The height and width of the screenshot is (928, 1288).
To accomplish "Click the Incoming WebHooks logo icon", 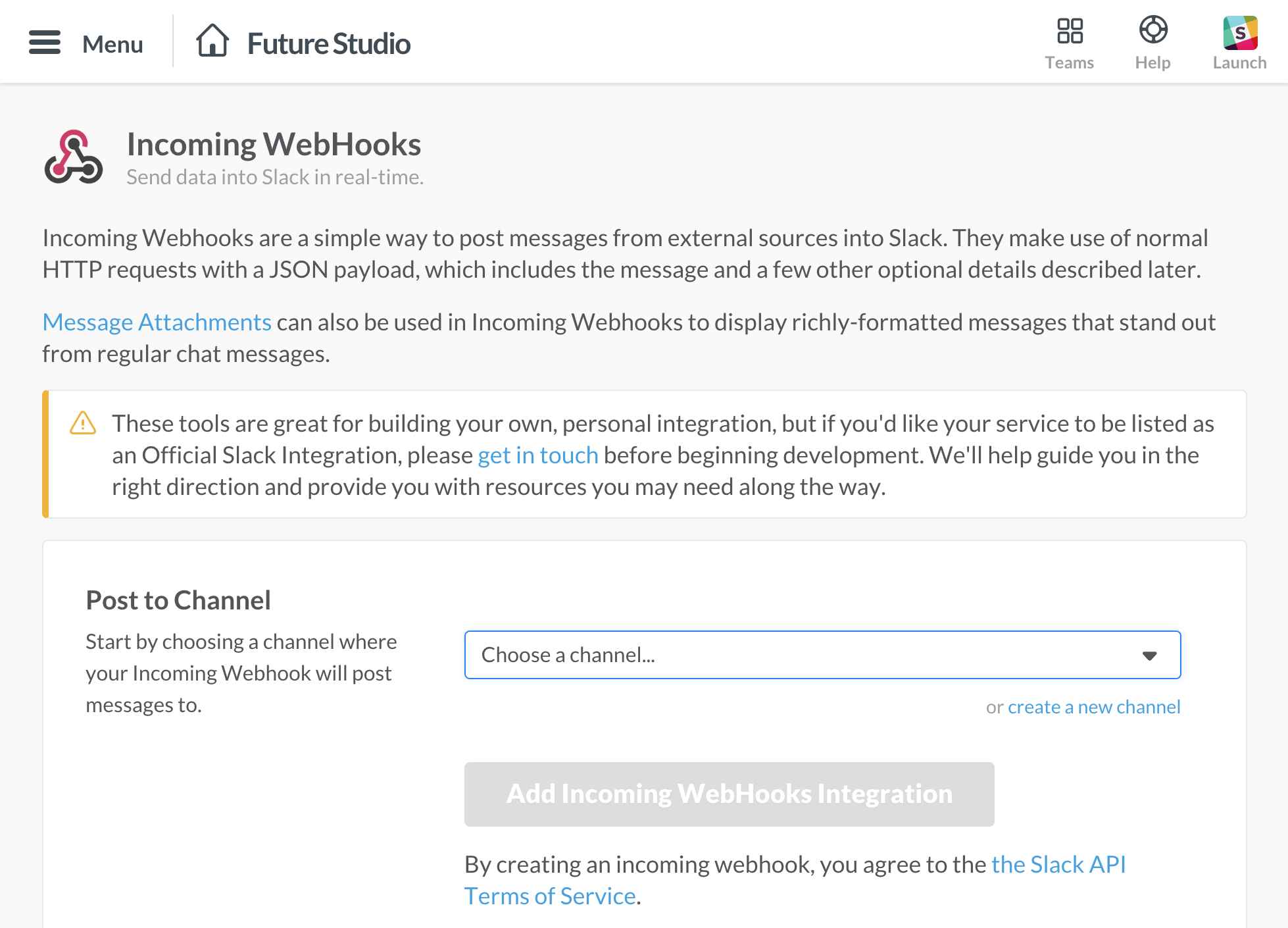I will pos(74,157).
